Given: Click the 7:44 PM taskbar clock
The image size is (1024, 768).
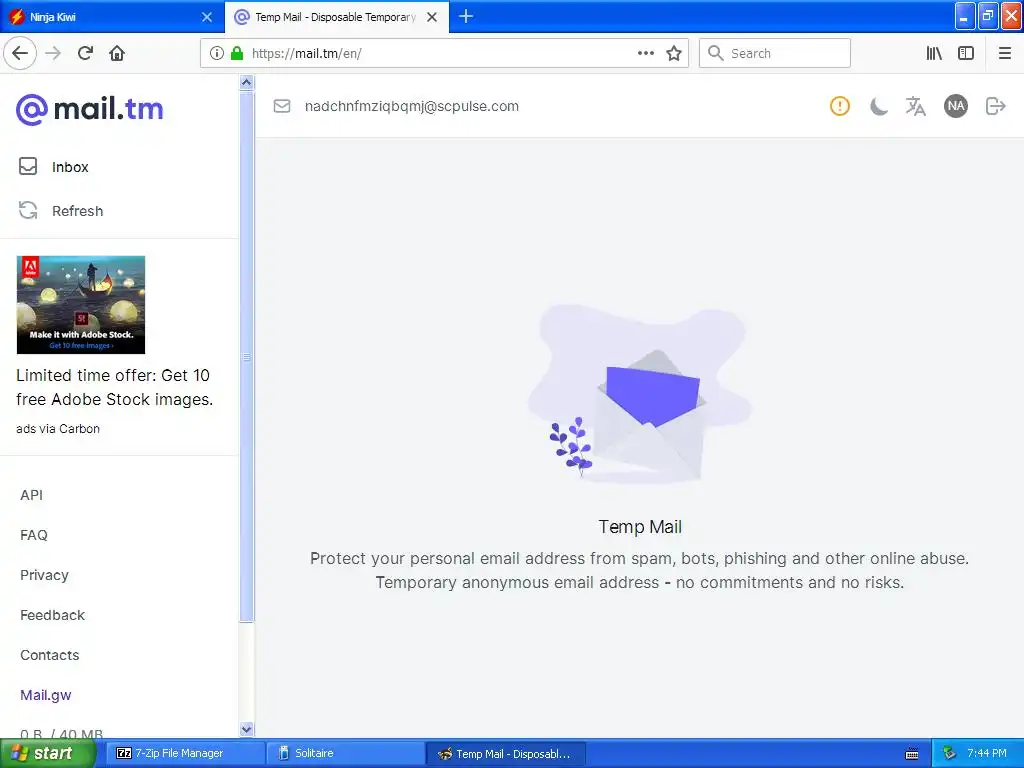Looking at the screenshot, I should pyautogui.click(x=986, y=753).
